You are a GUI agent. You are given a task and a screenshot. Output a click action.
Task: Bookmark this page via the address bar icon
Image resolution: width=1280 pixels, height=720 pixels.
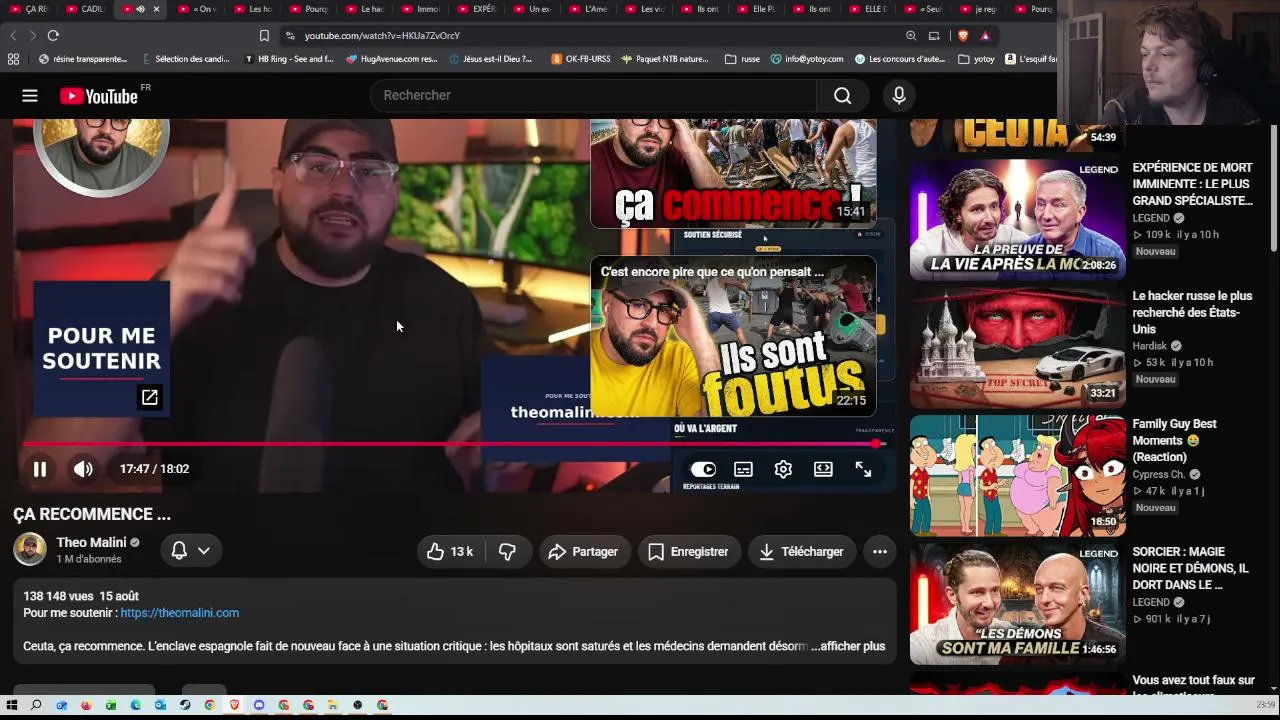pos(264,36)
